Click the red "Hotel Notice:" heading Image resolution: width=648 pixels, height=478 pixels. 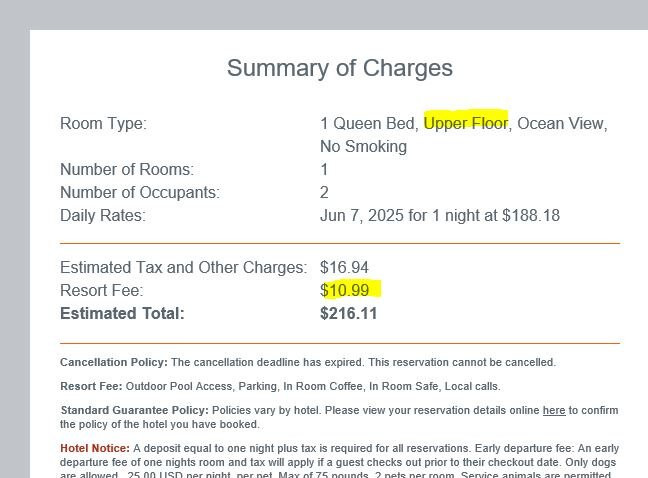point(95,448)
